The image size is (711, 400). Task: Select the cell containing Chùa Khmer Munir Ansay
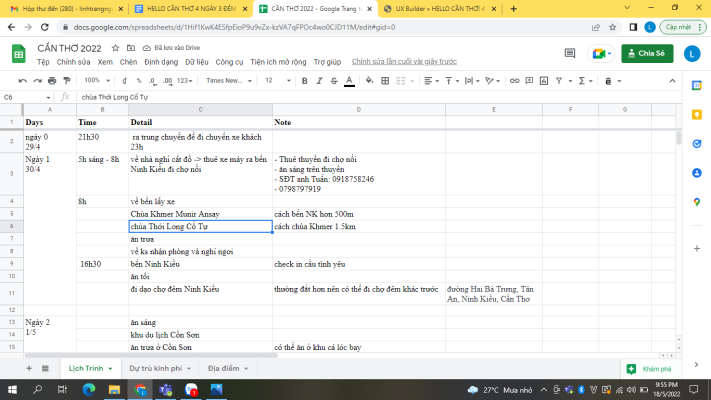coord(200,214)
